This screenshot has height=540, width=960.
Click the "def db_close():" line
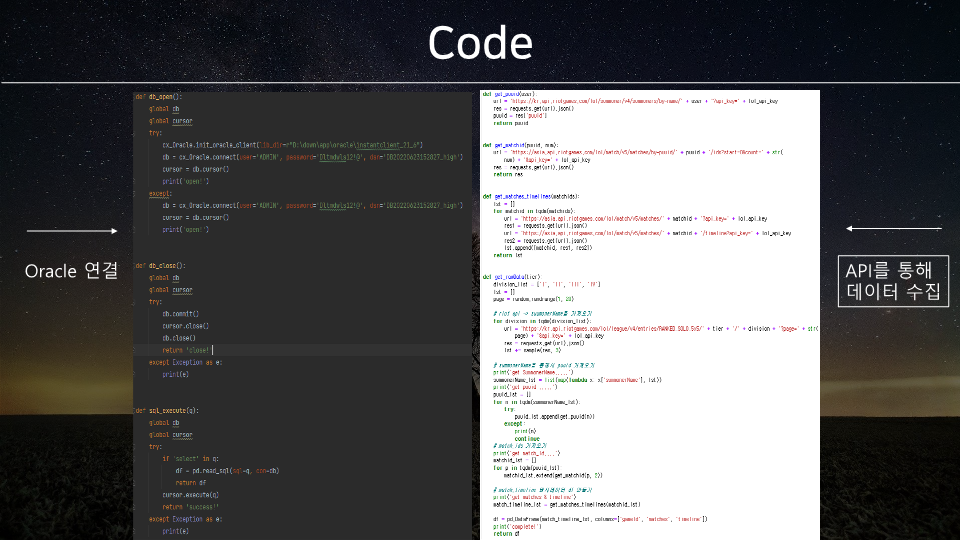(160, 266)
